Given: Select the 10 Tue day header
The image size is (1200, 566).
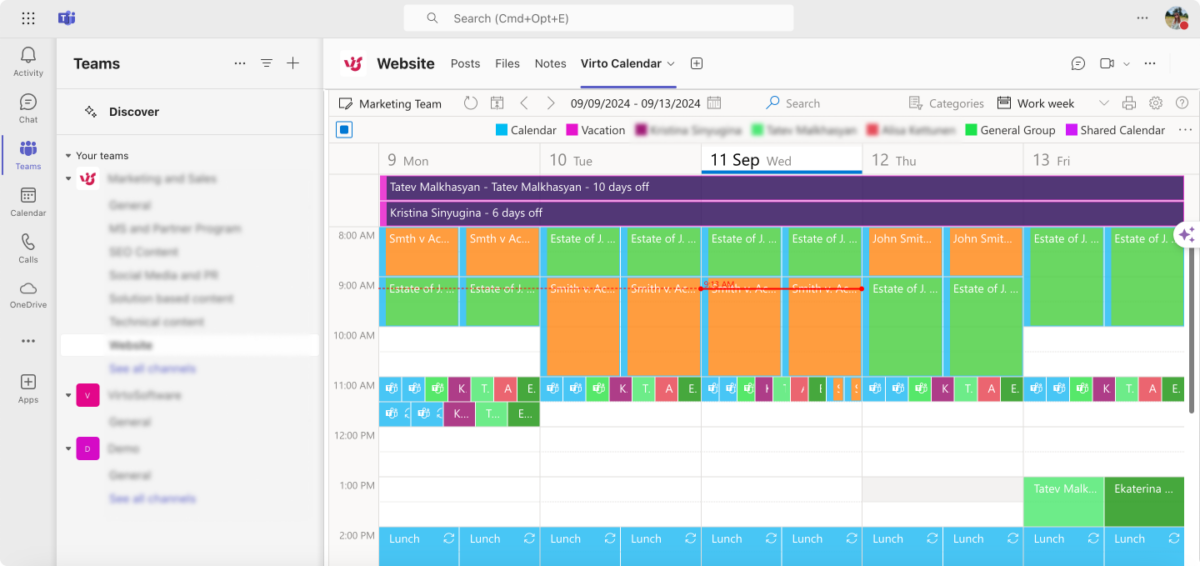Looking at the screenshot, I should (620, 160).
